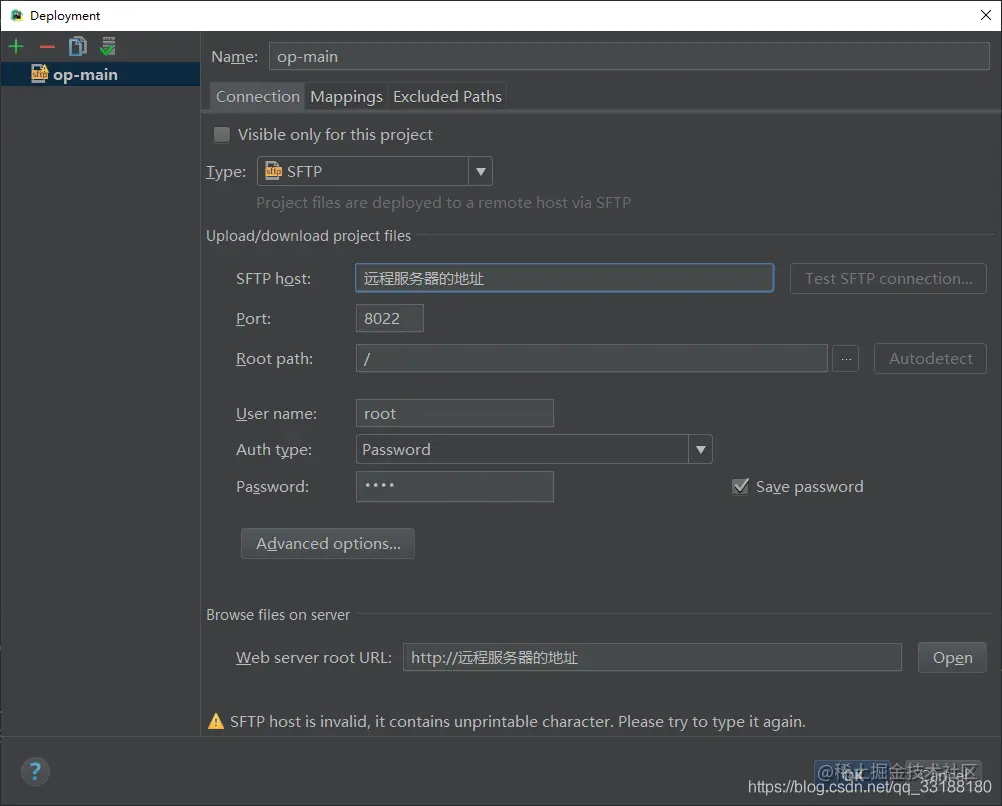Open the help question mark button
The image size is (1002, 806).
tap(35, 771)
